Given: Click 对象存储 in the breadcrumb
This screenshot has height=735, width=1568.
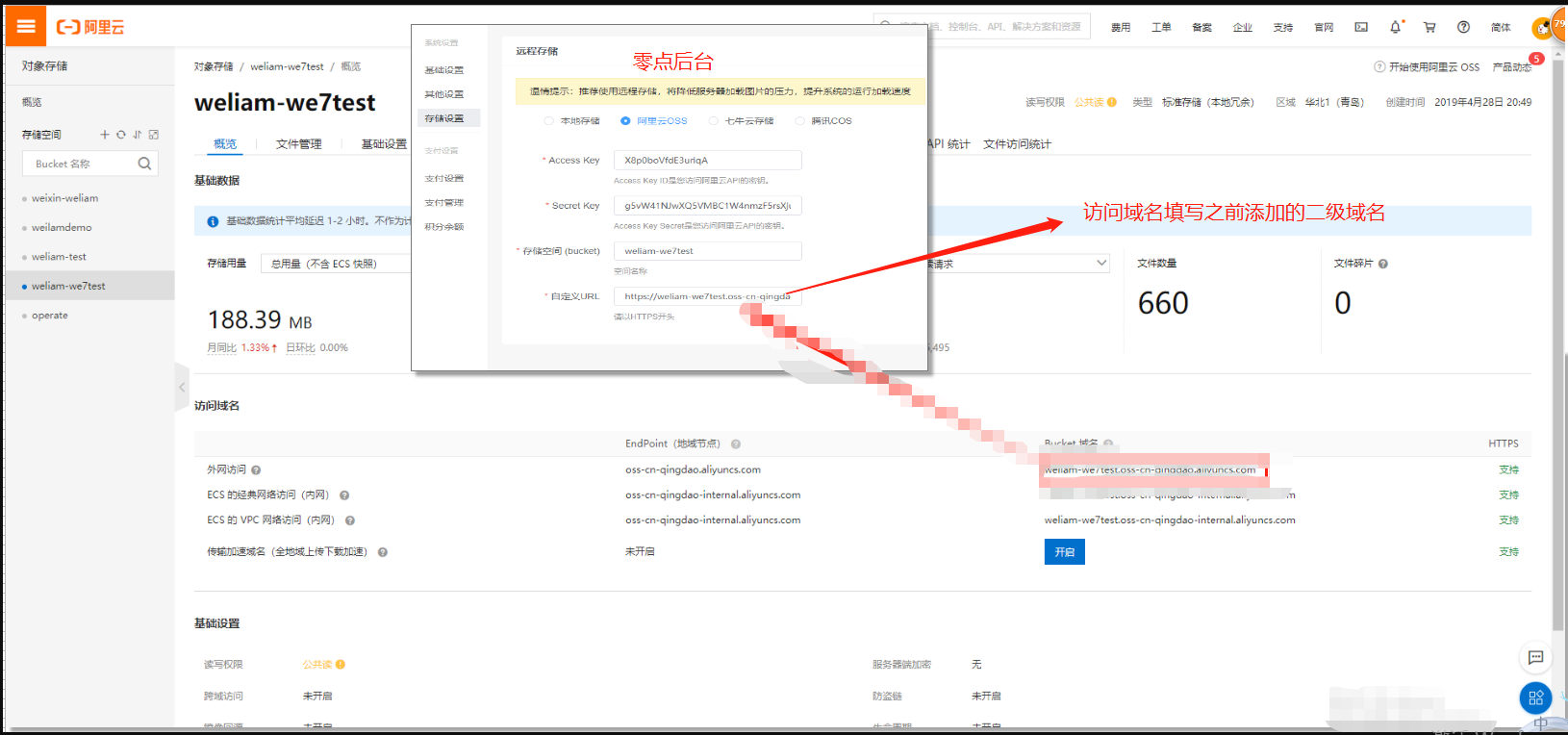Looking at the screenshot, I should (214, 66).
